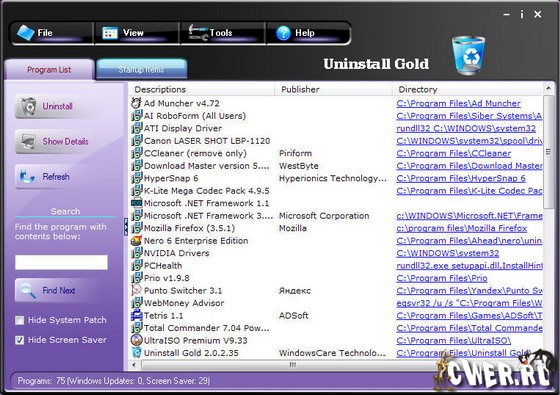The width and height of the screenshot is (560, 395).
Task: Enable the Hide System Patch checkbox
Action: tap(20, 320)
